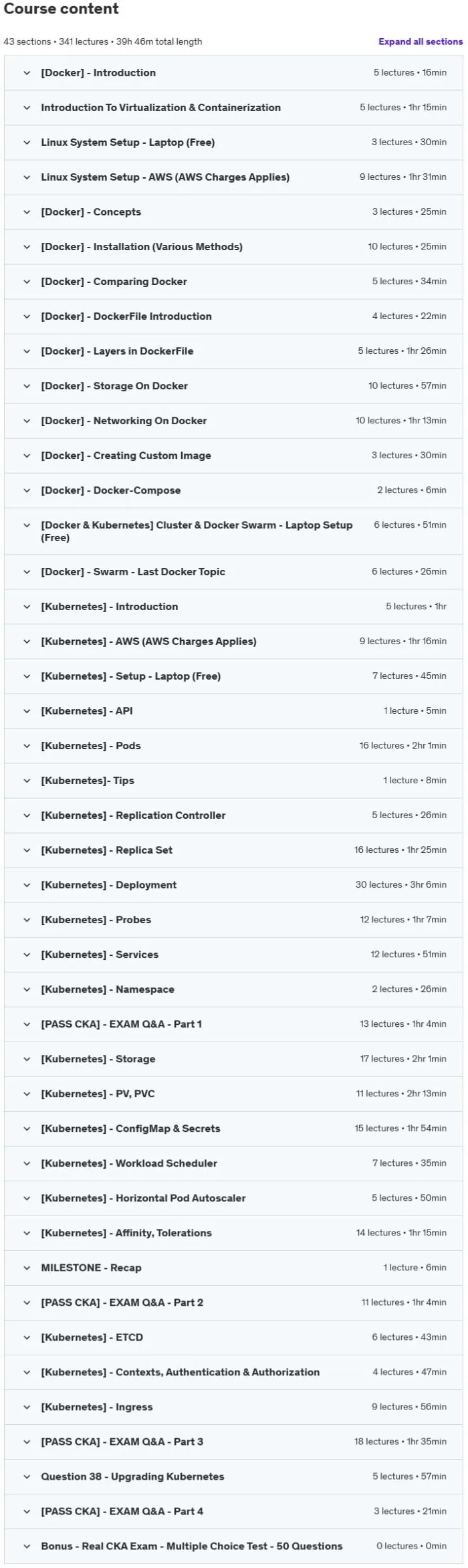Viewport: 468px width, 1568px height.
Task: Click chevron icon for MILESTONE - Recap
Action: tap(27, 1268)
